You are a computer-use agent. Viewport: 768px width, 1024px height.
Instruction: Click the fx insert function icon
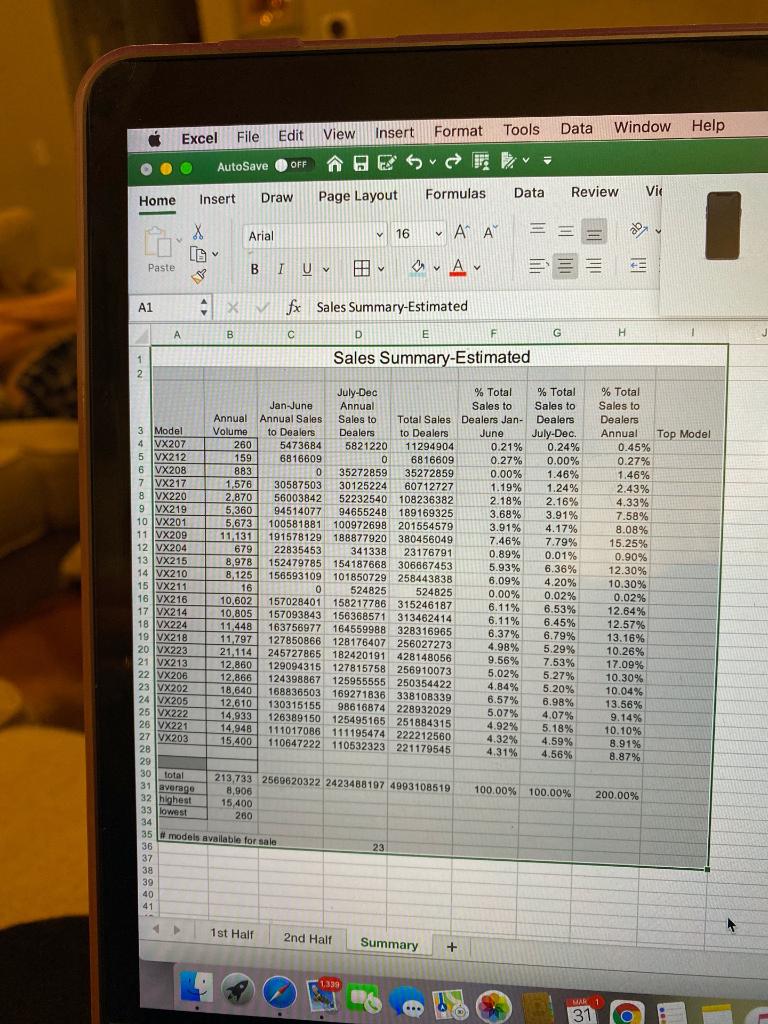tap(294, 307)
